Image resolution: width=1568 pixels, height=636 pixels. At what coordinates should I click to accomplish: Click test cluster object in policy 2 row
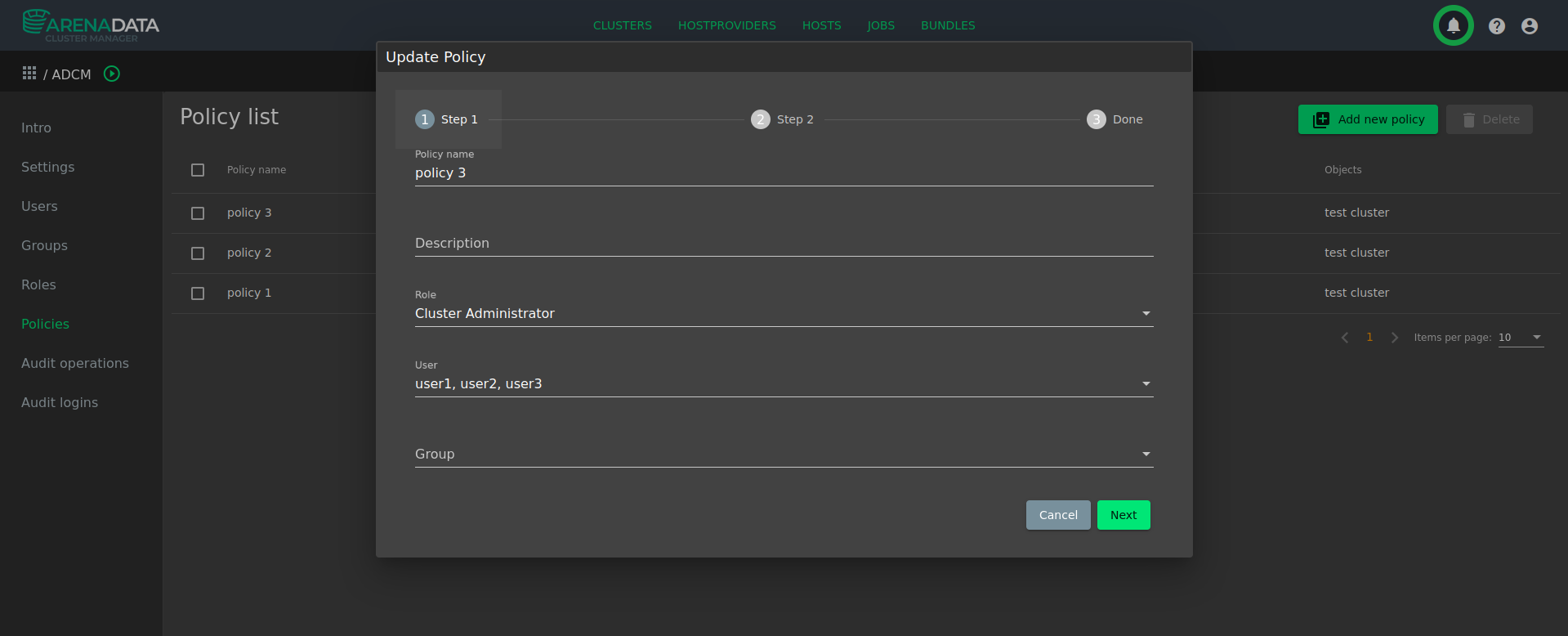coord(1356,253)
